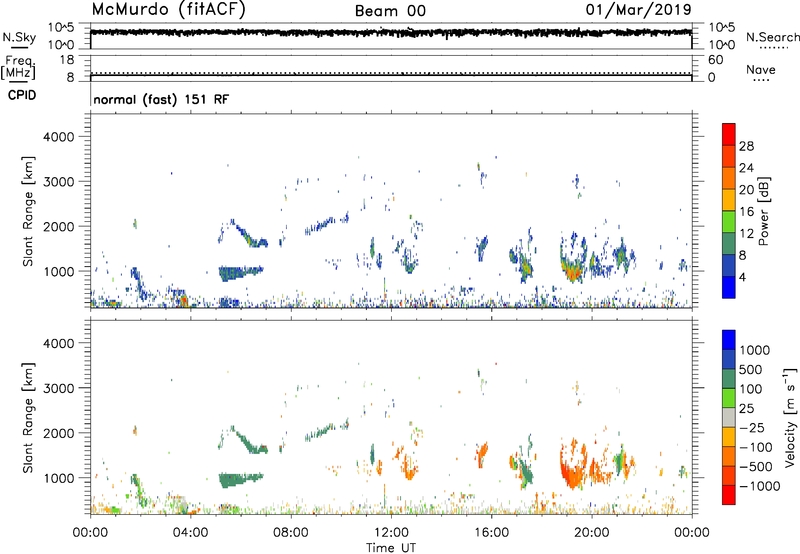Screen dimensions: 800x554
Task: Click the dotted frequency line in Freq panel
Action: pos(391,74)
